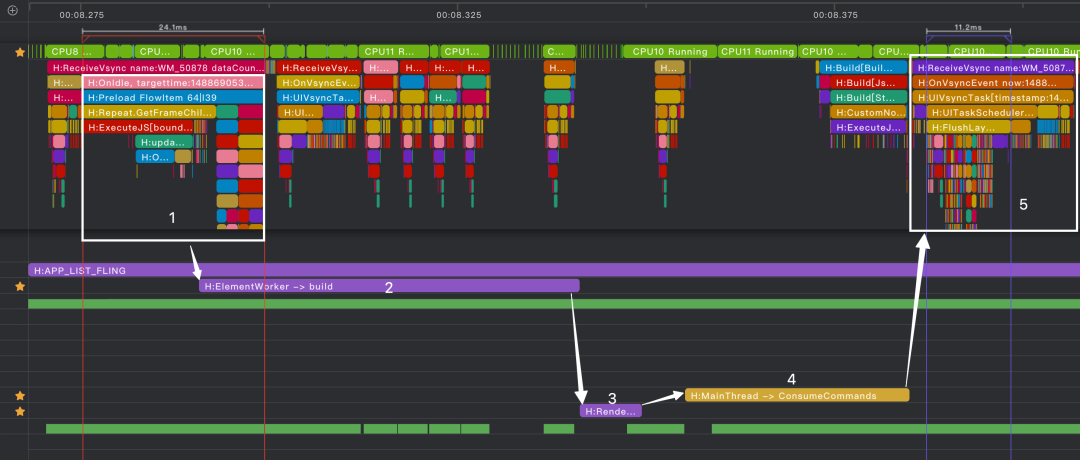The height and width of the screenshot is (460, 1080).
Task: Click the 00:08.375 time ruler label
Action: [835, 14]
